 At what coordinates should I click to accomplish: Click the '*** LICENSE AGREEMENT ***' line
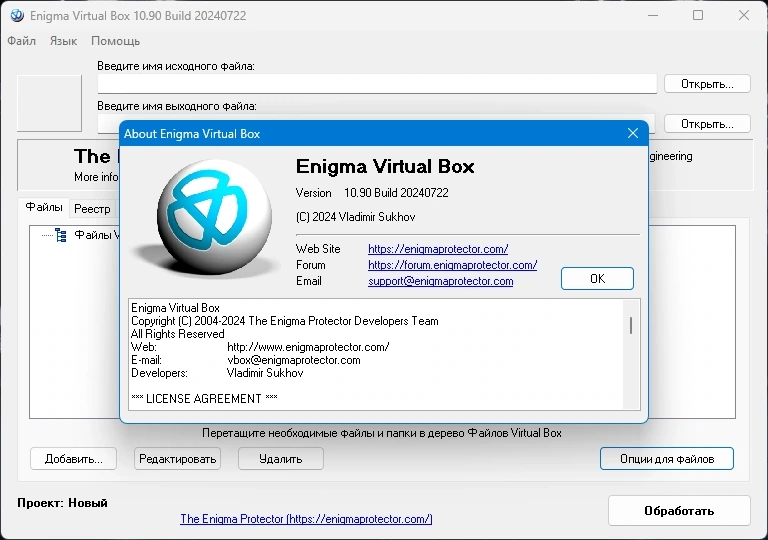click(x=204, y=399)
